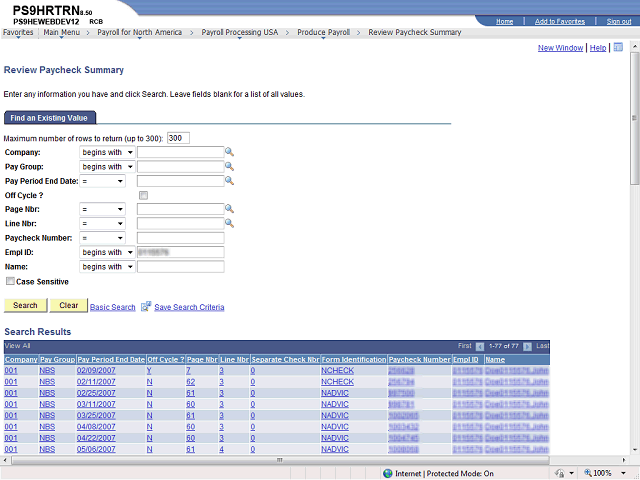Screen dimensions: 640x480
Task: Click Add to Favorites link
Action: click(560, 21)
